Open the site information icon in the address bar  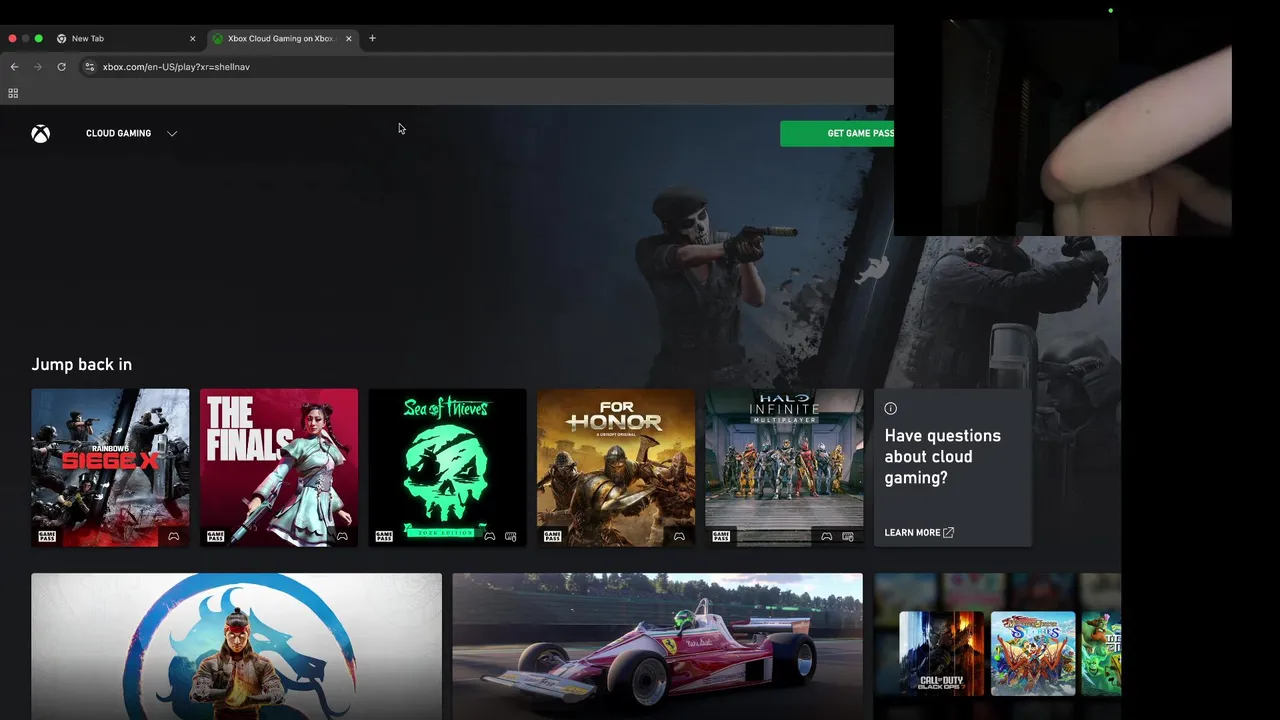point(89,67)
